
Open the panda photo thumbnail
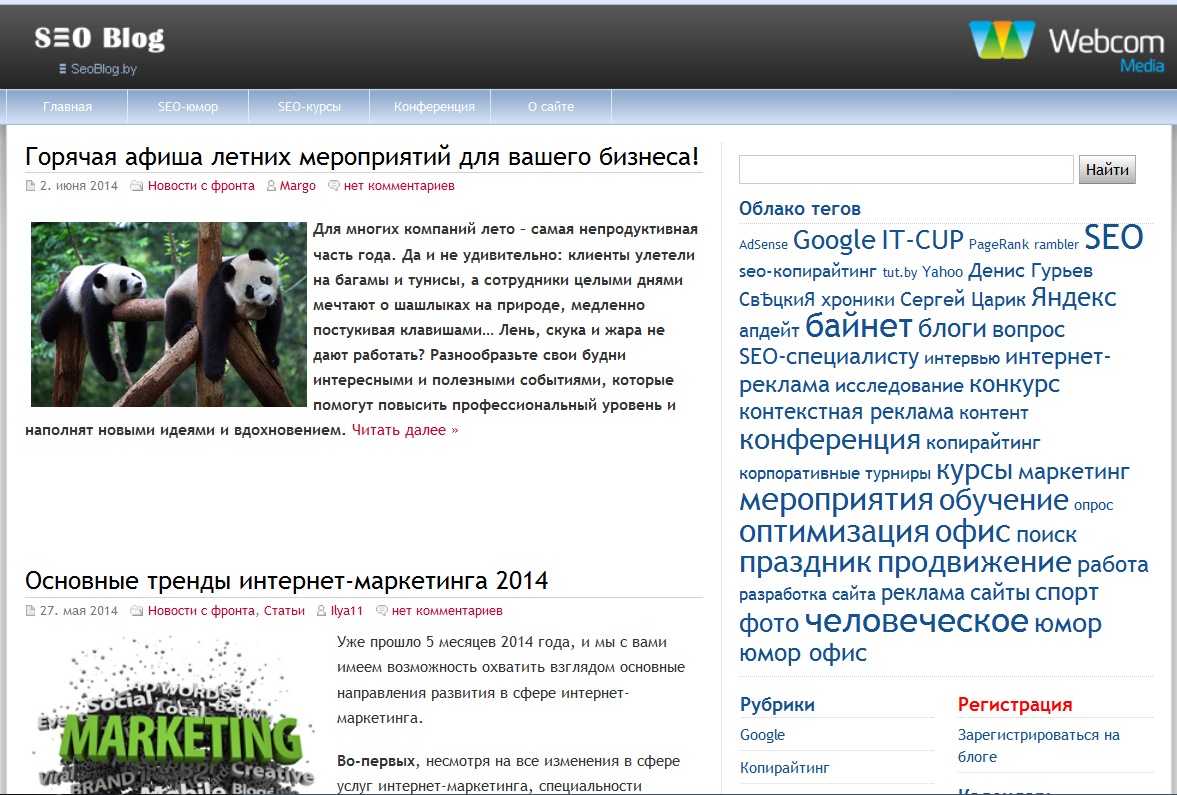tap(168, 314)
